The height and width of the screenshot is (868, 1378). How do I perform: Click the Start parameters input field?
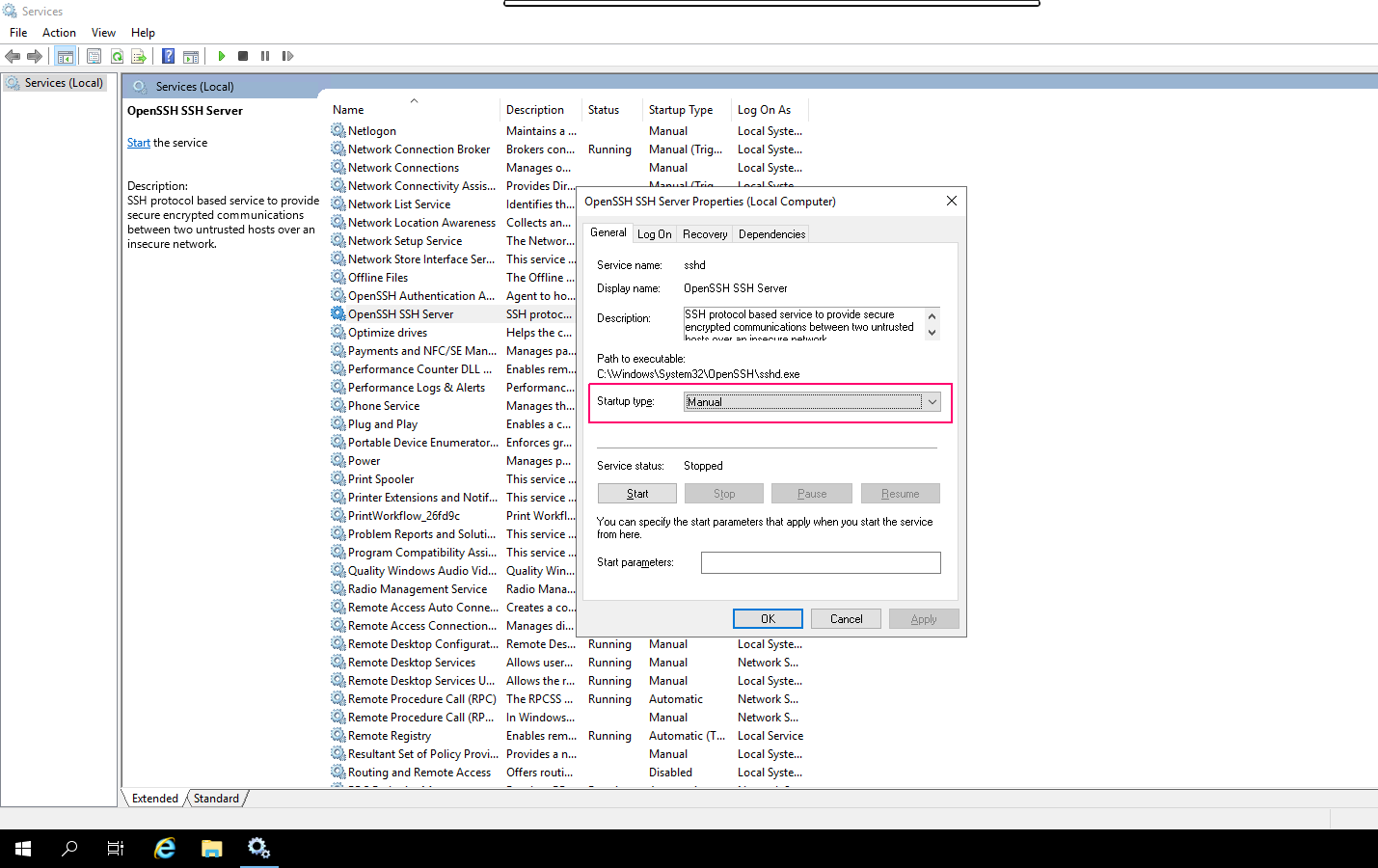tap(821, 562)
